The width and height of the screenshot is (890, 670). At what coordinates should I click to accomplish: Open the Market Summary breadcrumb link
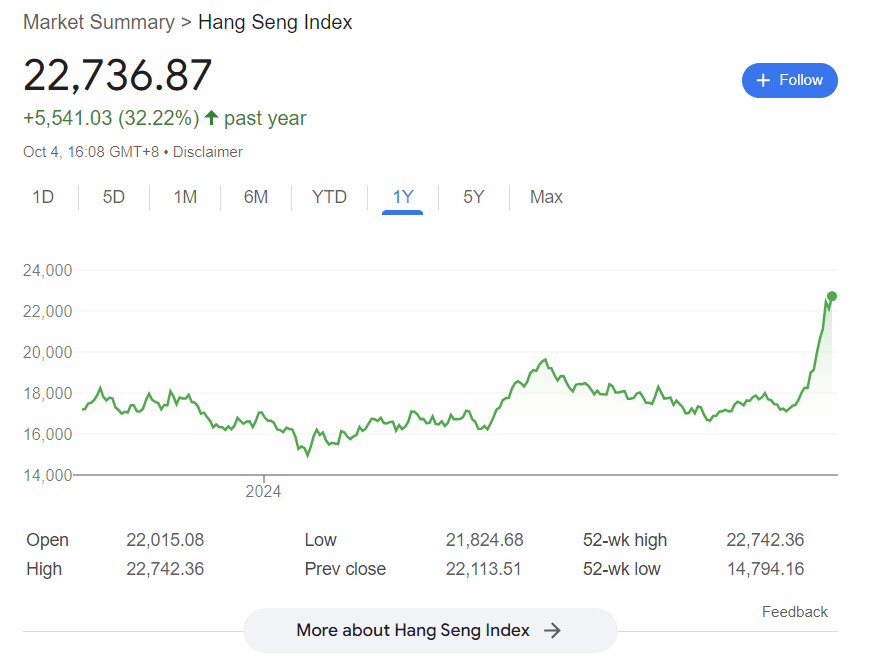[99, 22]
